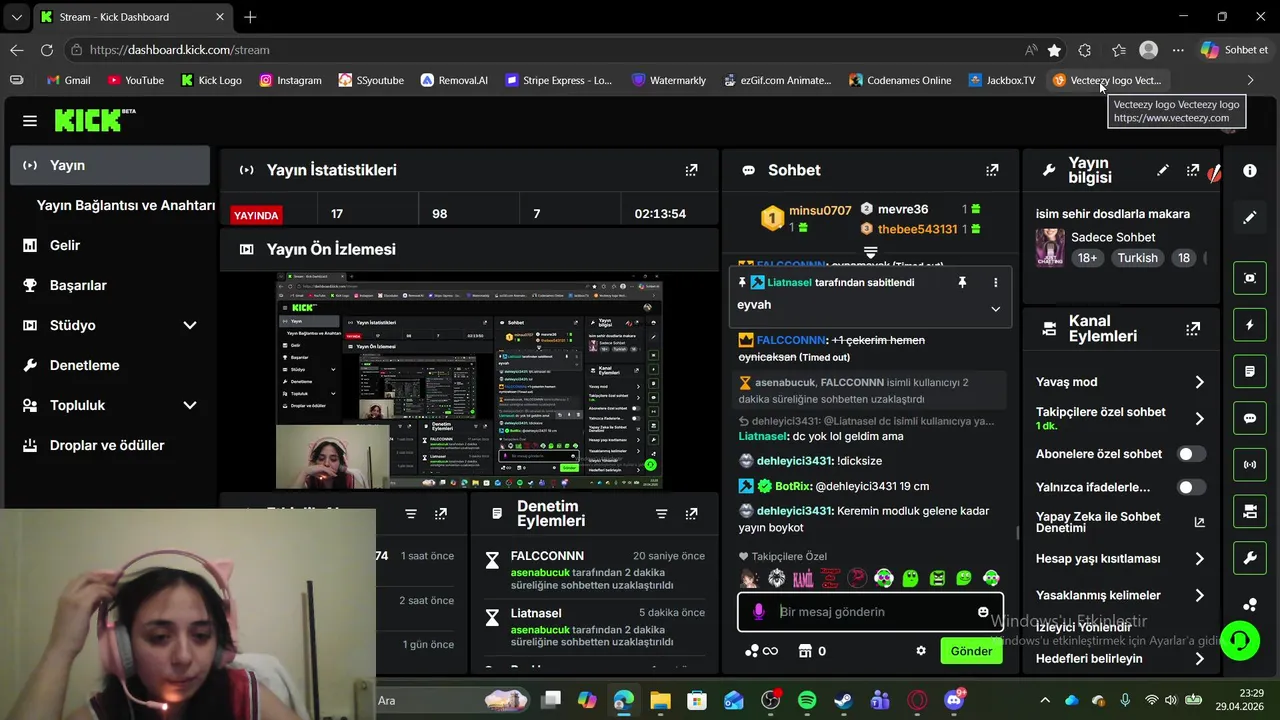
Task: Show more bookmarks overflow arrow
Action: [x=1250, y=80]
